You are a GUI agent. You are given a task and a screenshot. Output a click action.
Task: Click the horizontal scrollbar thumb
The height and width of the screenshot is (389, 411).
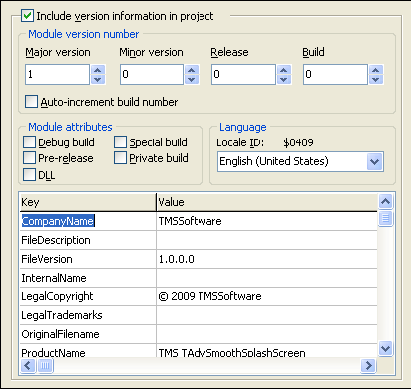[45, 366]
